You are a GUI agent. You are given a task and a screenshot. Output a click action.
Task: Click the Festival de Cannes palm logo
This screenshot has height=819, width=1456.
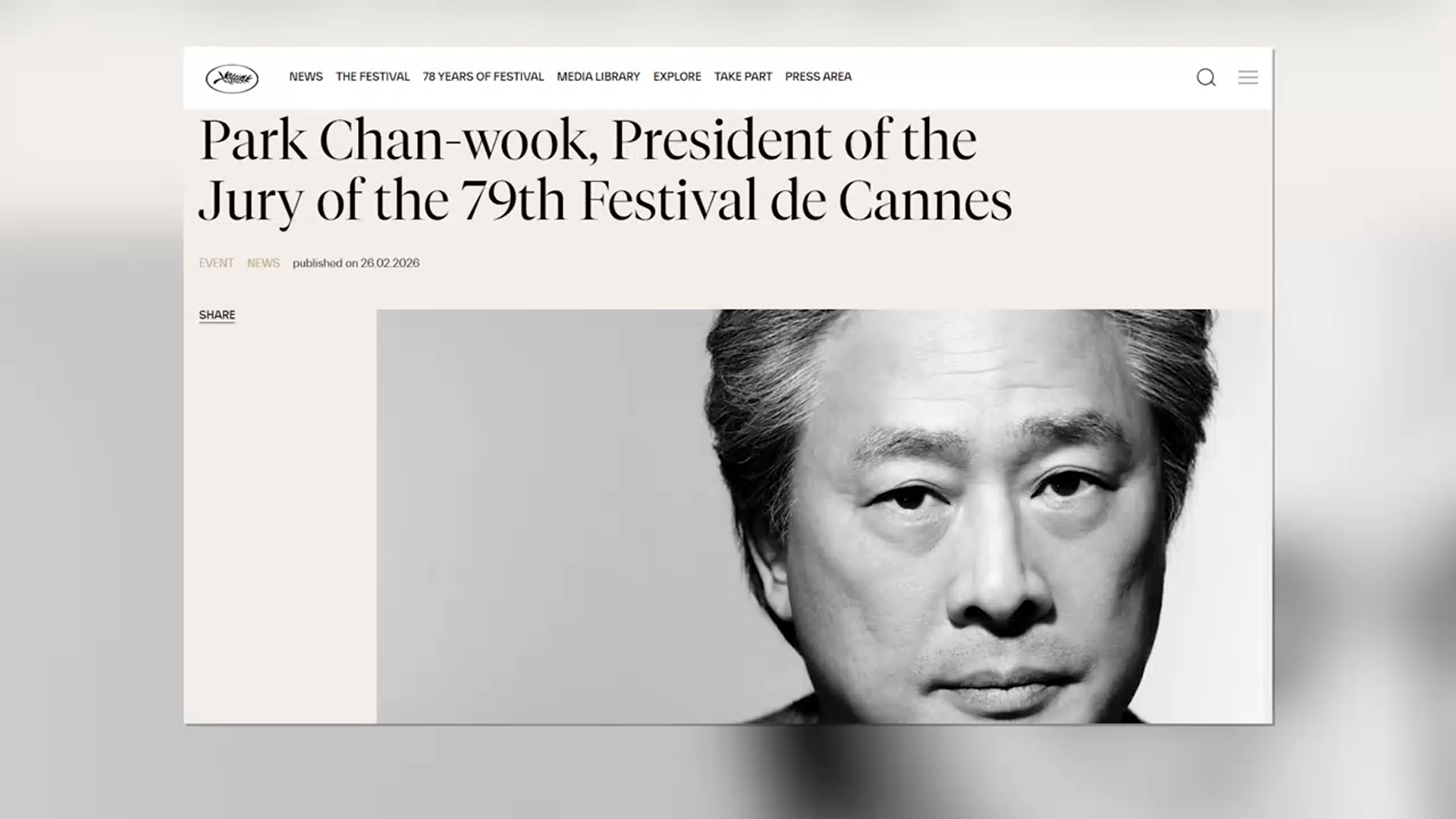[x=232, y=78]
